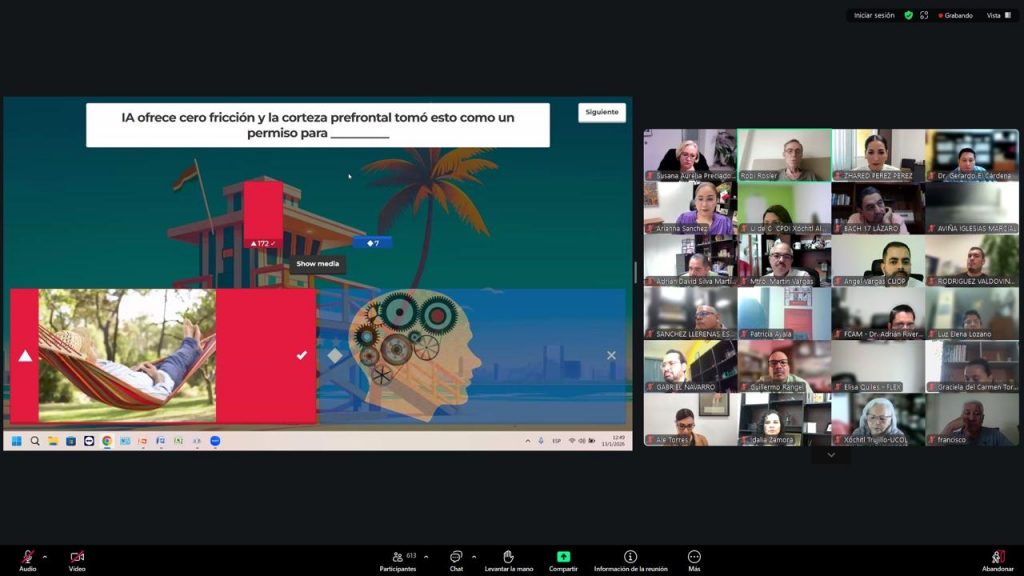Show more video tiles with down chevron
The height and width of the screenshot is (576, 1024).
(830, 455)
